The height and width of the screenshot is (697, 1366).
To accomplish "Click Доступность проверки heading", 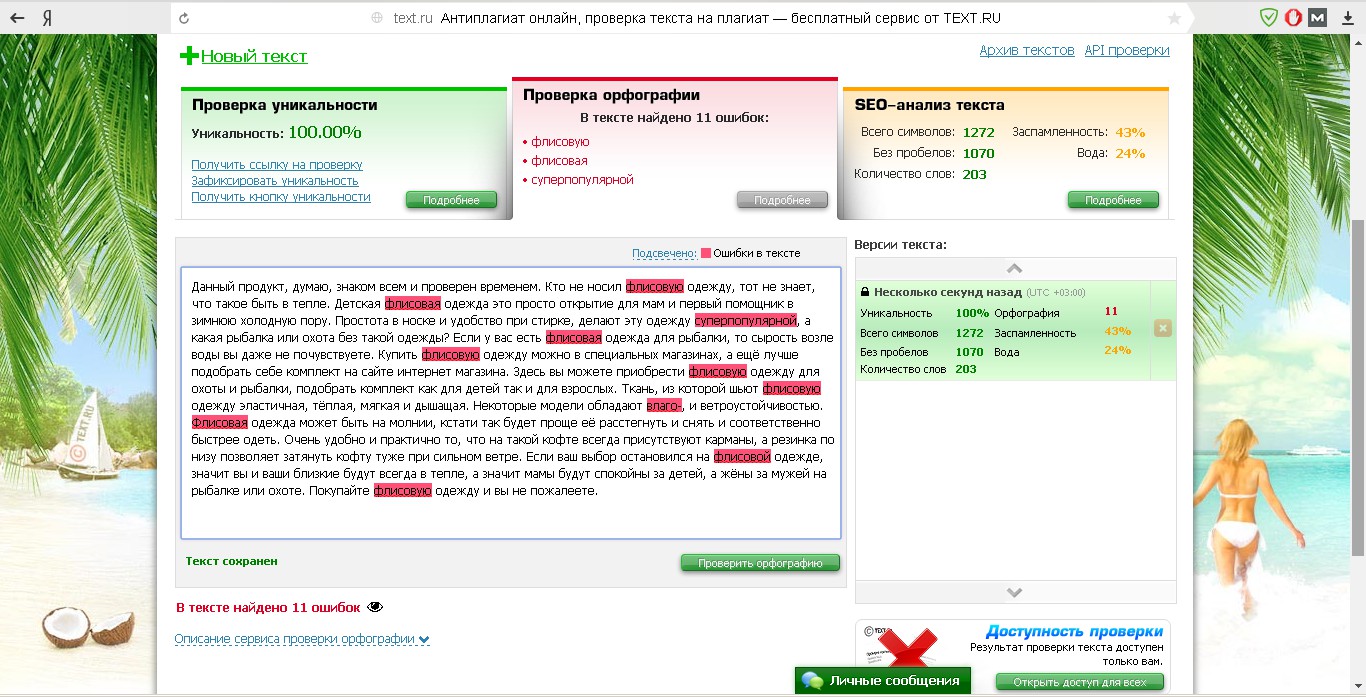I will point(1074,631).
